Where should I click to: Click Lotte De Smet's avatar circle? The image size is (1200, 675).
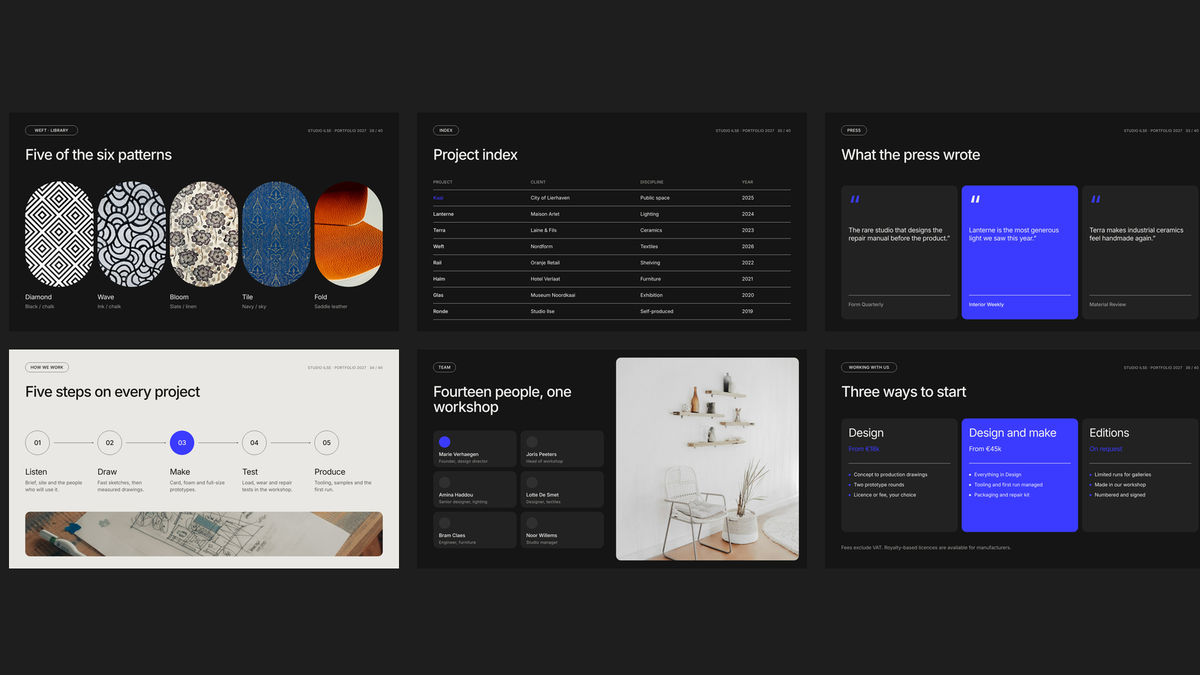point(532,482)
